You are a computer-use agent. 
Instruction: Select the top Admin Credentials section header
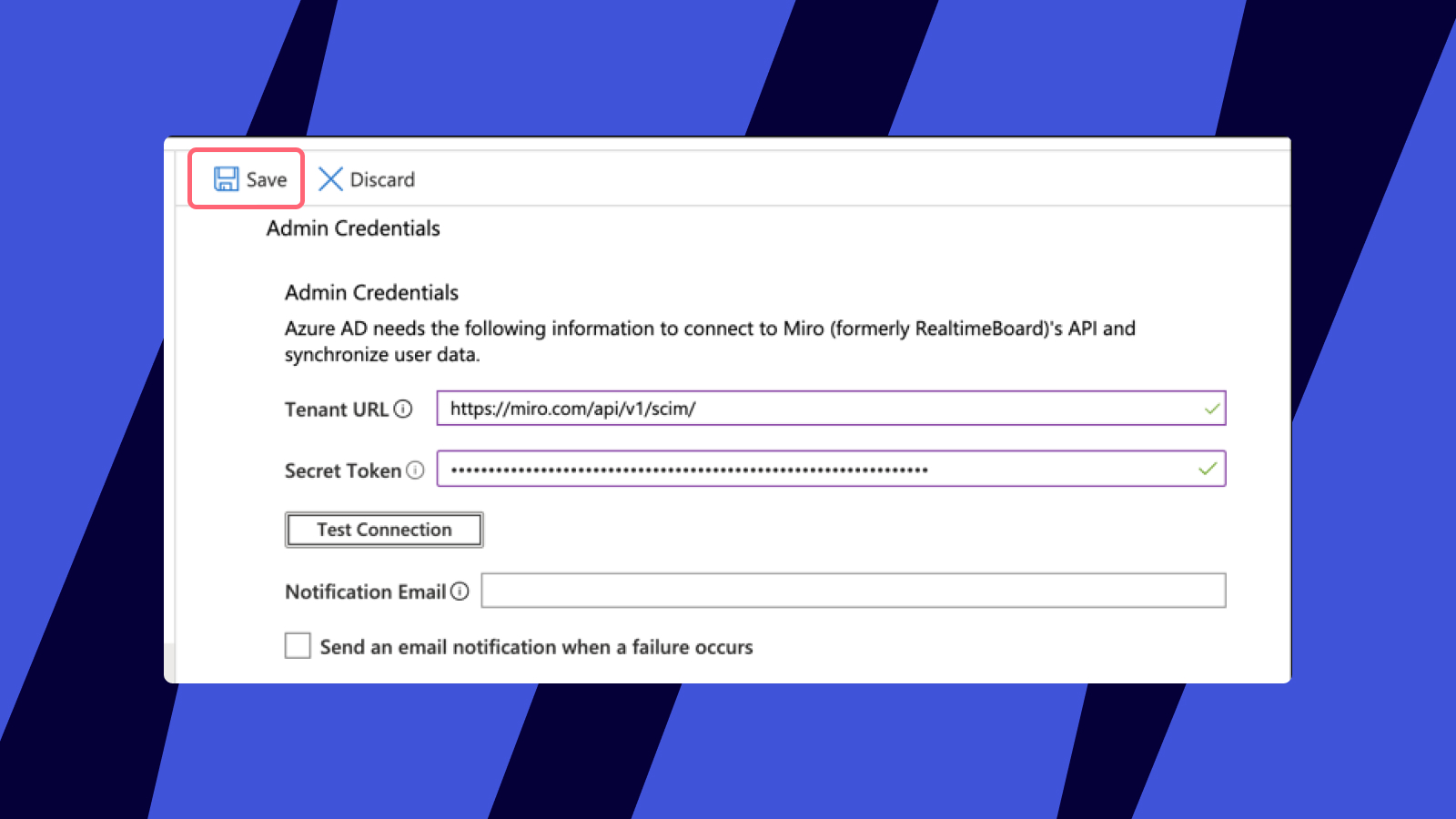click(353, 228)
